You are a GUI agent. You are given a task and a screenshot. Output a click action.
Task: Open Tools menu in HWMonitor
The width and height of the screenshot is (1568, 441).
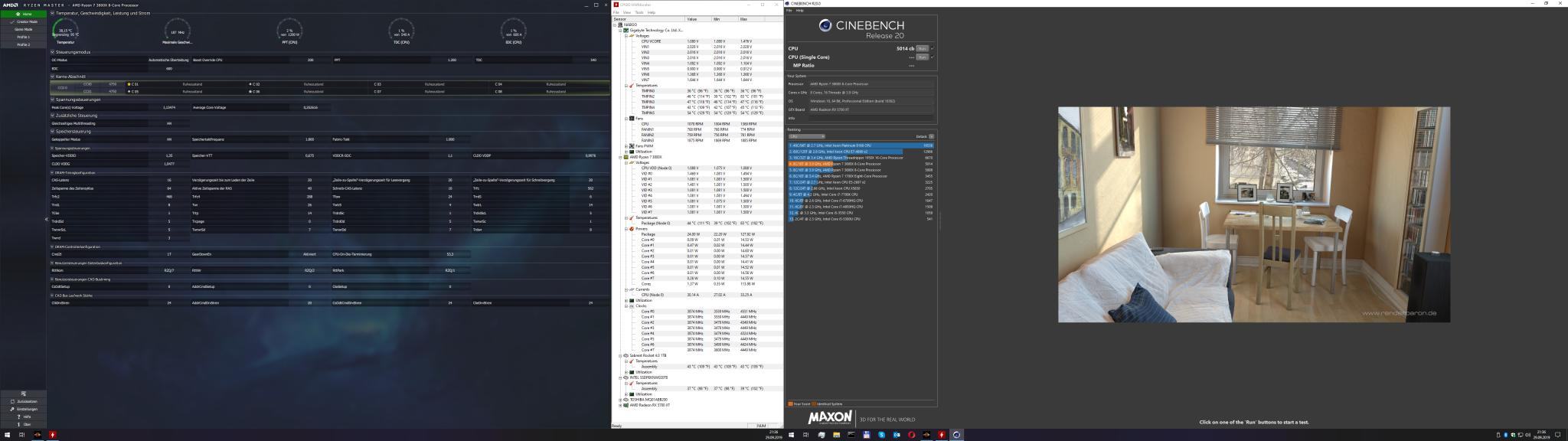coord(639,12)
